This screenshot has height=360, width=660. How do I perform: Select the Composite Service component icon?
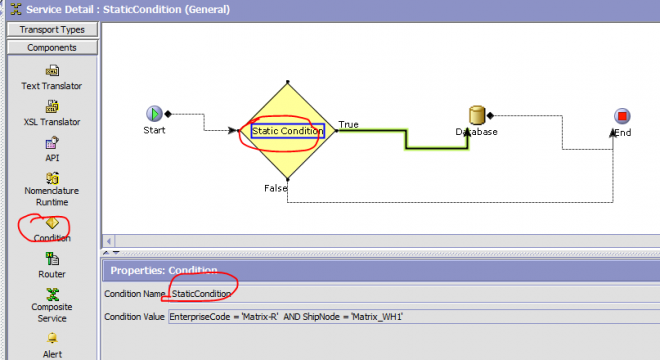[52, 294]
